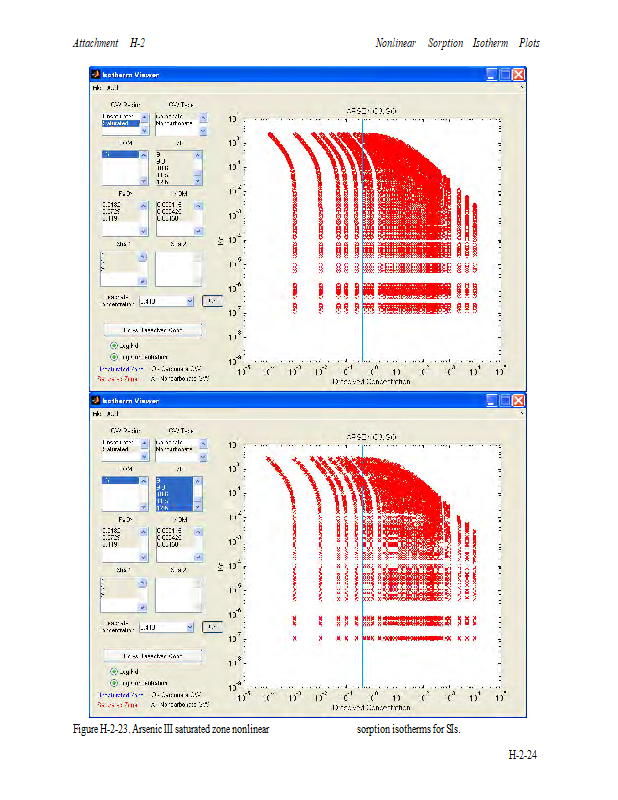Open concentration dropdown in bottom window
This screenshot has height=800, width=618.
tap(189, 627)
